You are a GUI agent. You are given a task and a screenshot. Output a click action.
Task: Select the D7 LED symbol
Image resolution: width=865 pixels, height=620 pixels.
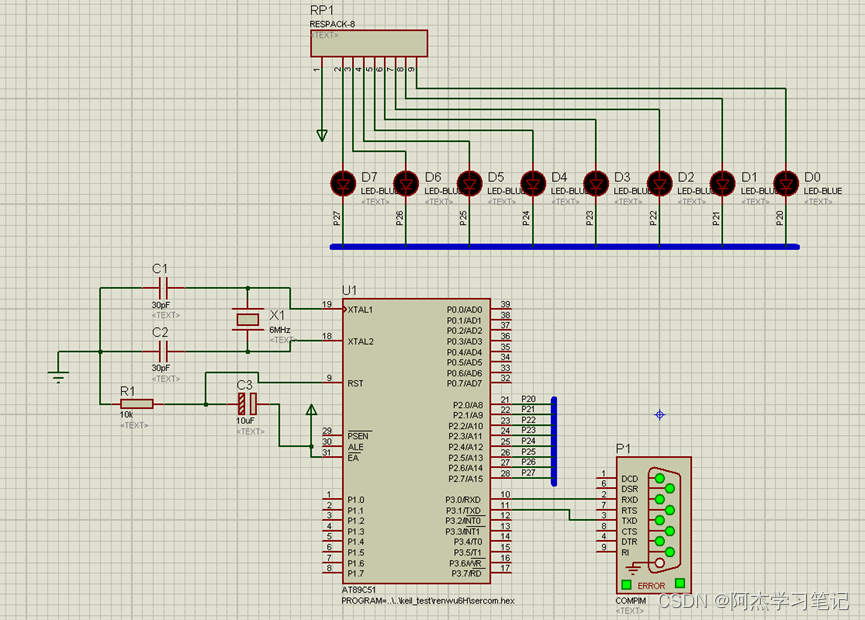coord(343,183)
